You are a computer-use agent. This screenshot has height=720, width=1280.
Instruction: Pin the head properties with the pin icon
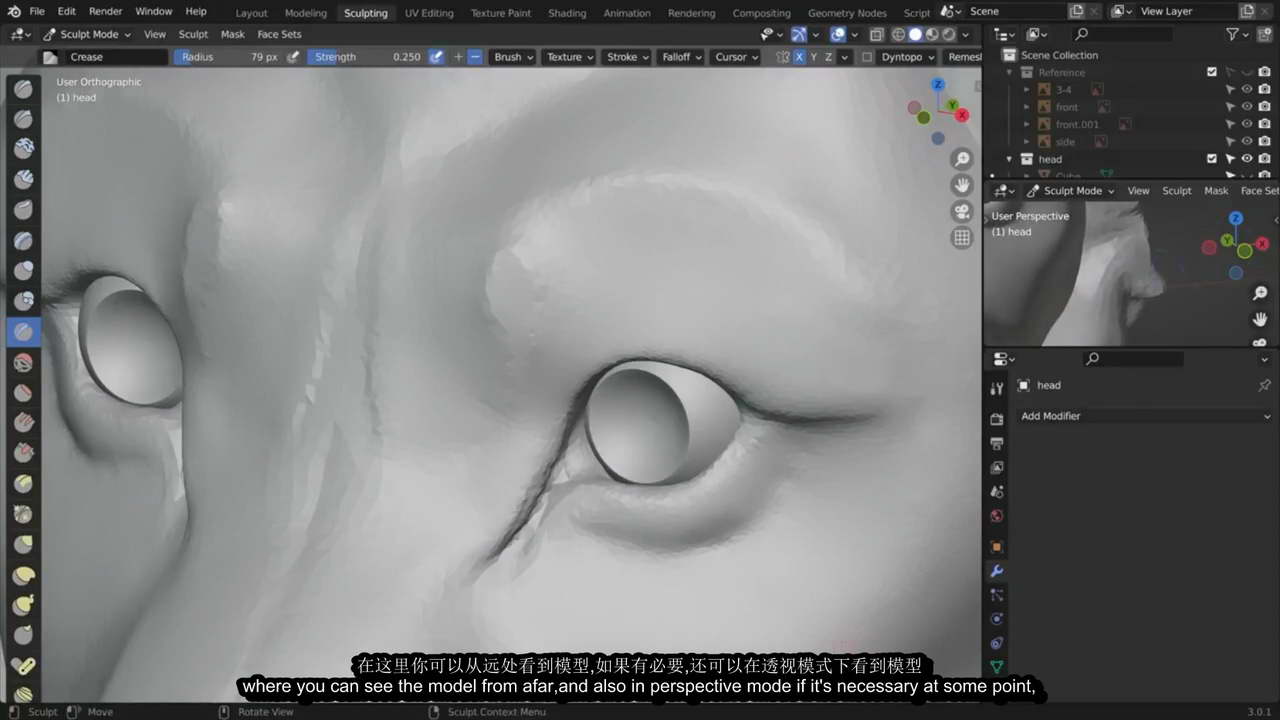pos(1264,385)
